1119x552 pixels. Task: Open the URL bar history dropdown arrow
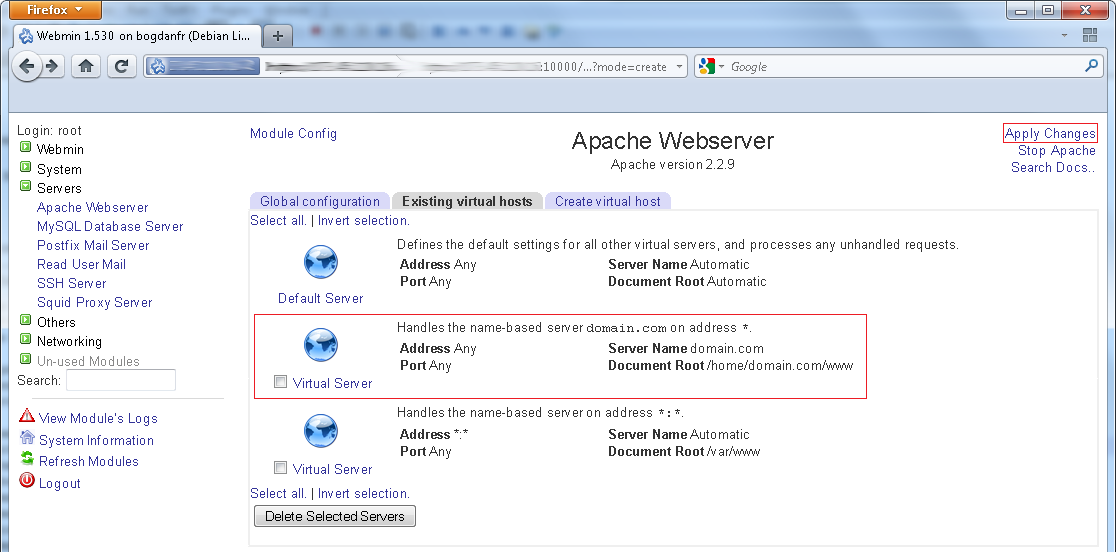click(680, 67)
